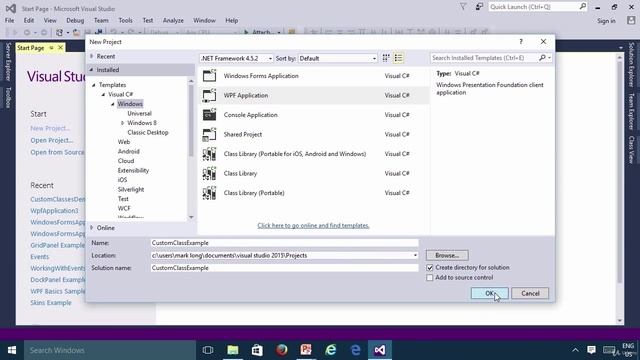Select the Universal tree item
640x360 pixels.
pyautogui.click(x=140, y=113)
